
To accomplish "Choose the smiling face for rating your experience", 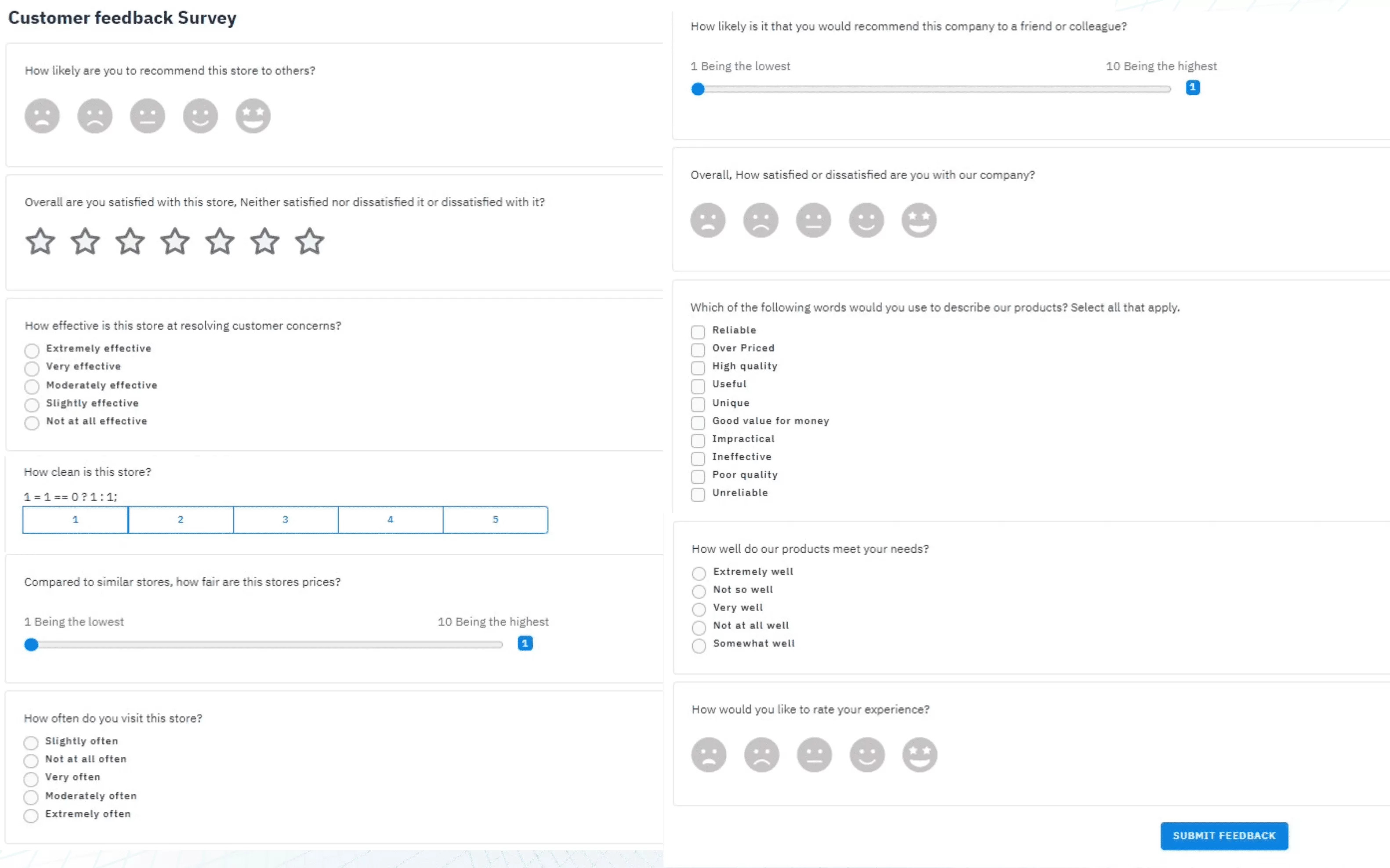I will click(x=867, y=754).
